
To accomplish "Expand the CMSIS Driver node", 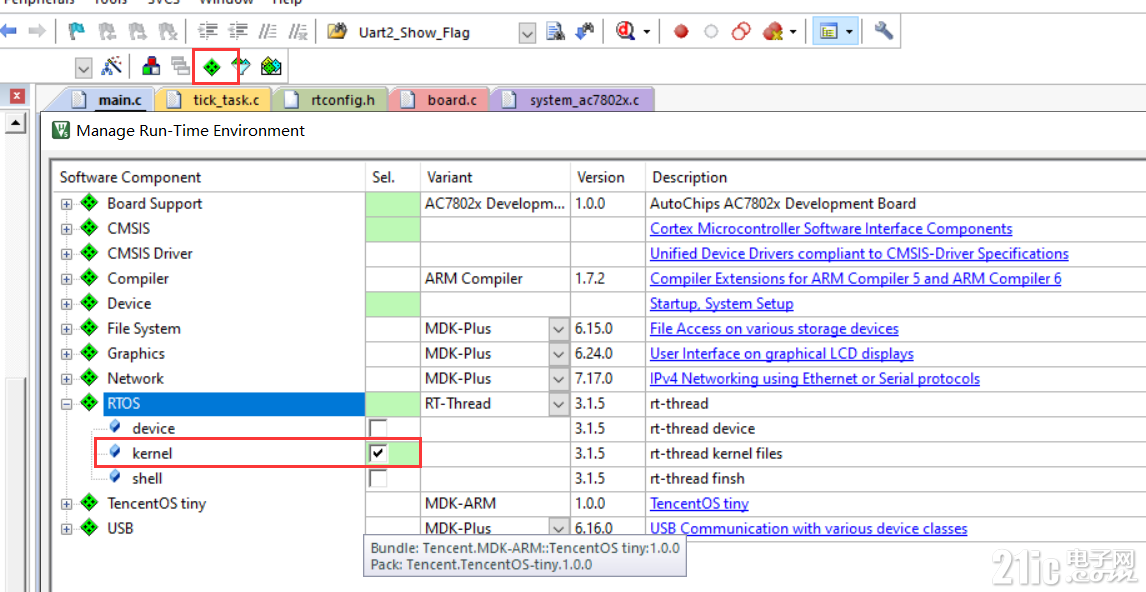I will coord(67,254).
